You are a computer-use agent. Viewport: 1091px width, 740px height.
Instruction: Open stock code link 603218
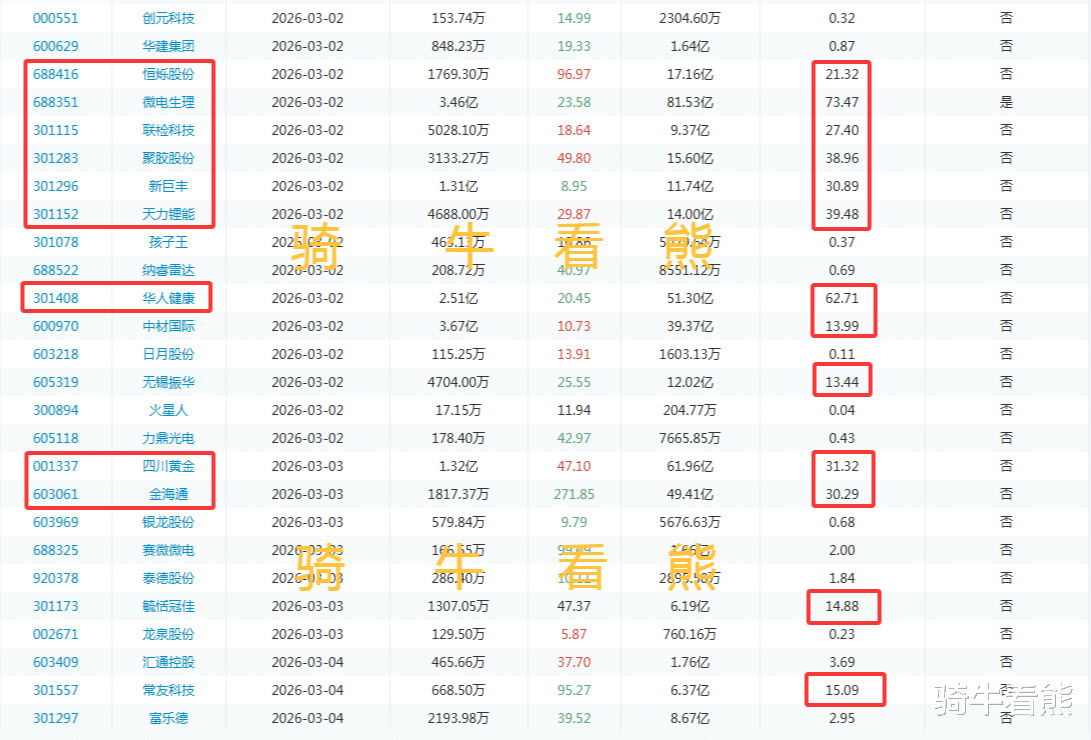(56, 354)
